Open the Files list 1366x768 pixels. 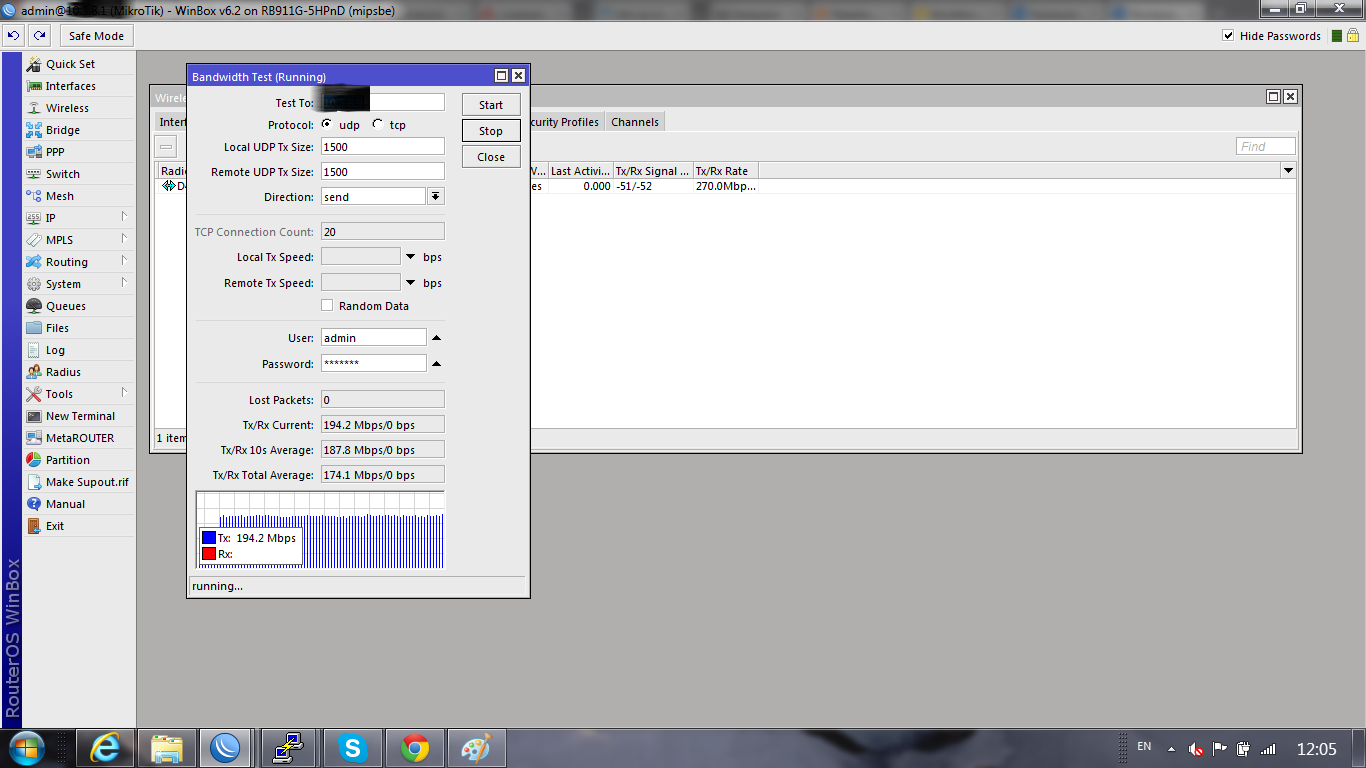click(57, 328)
